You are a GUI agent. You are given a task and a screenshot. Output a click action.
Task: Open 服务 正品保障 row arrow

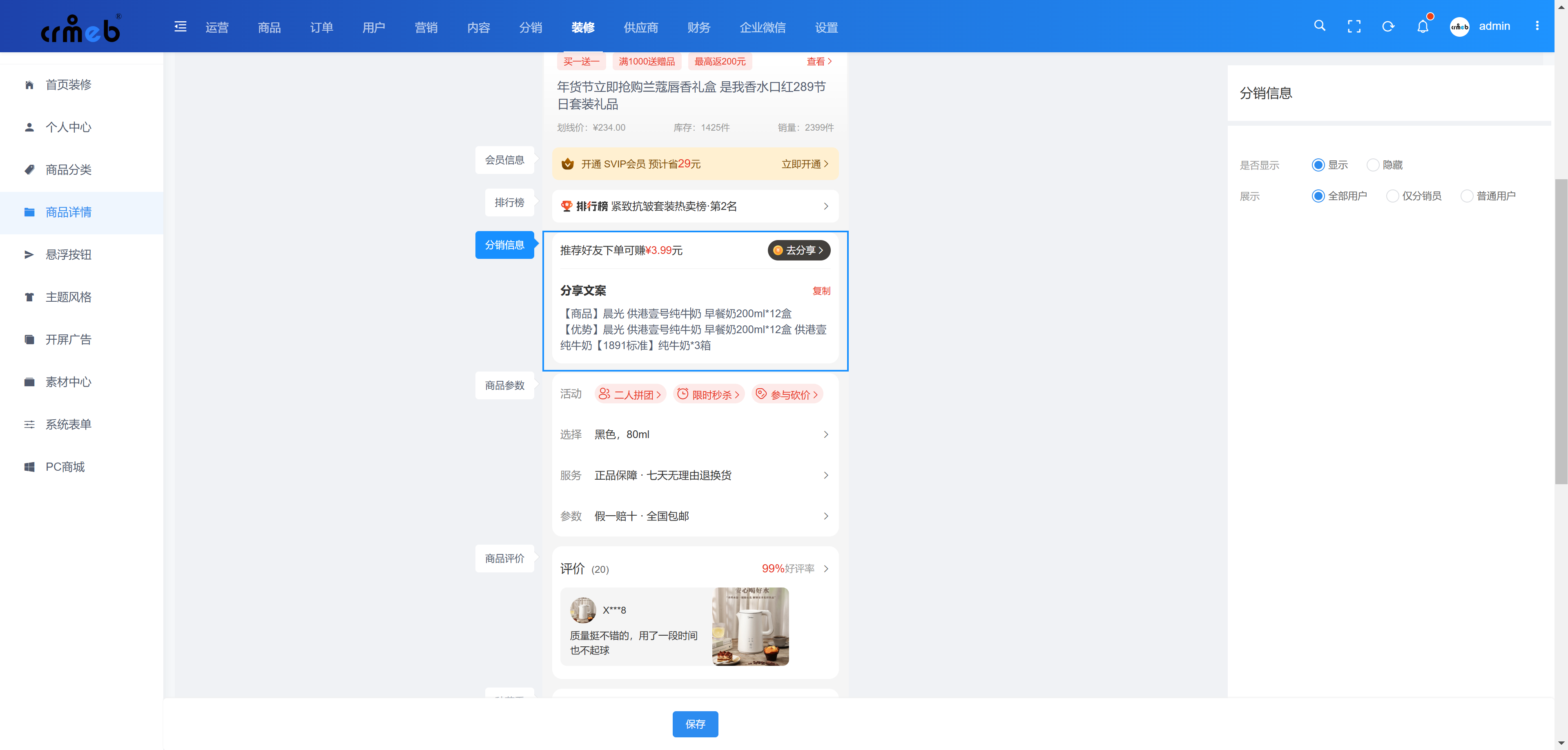tap(825, 475)
